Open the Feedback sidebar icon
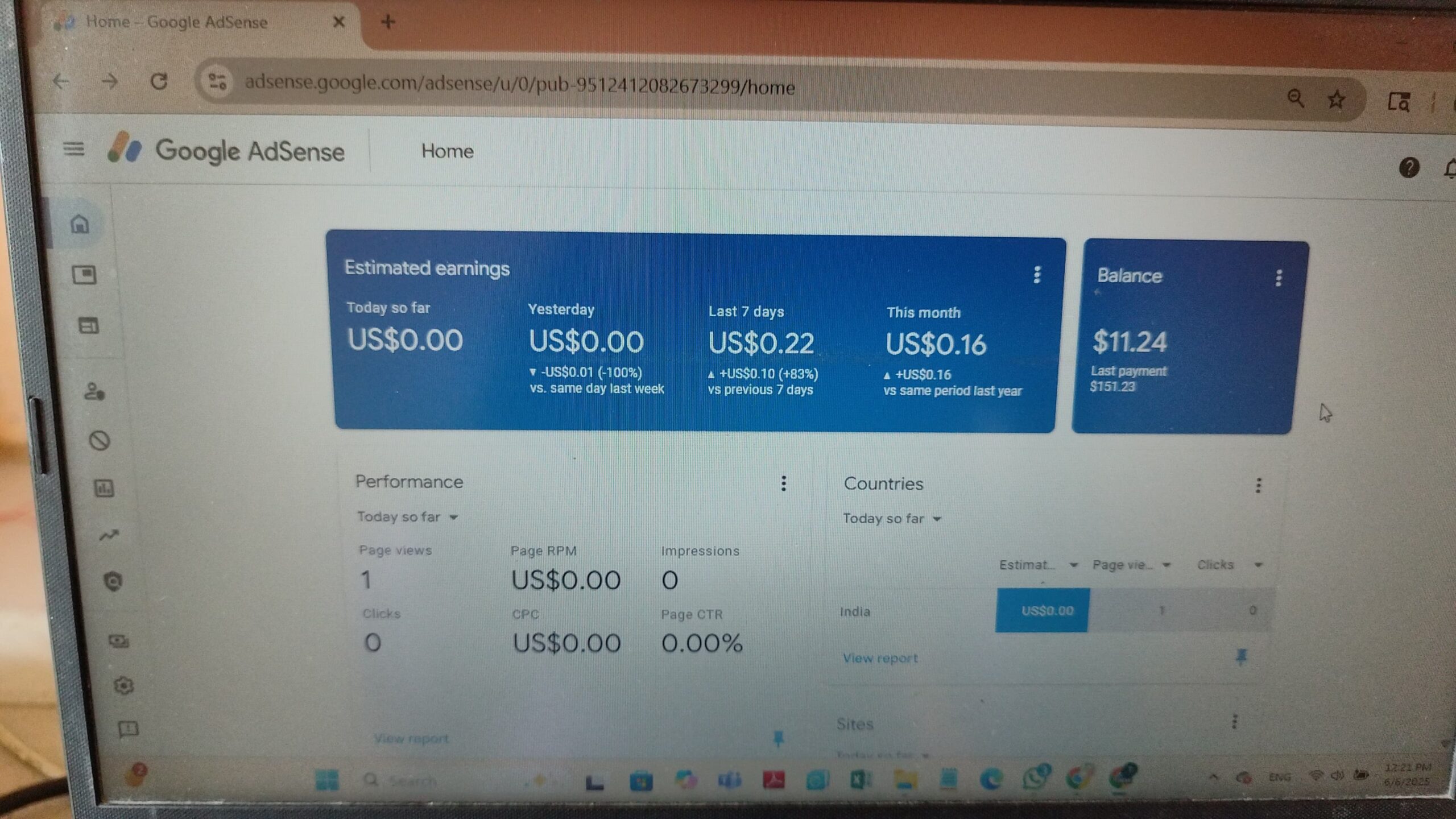Viewport: 1456px width, 819px height. (x=128, y=729)
